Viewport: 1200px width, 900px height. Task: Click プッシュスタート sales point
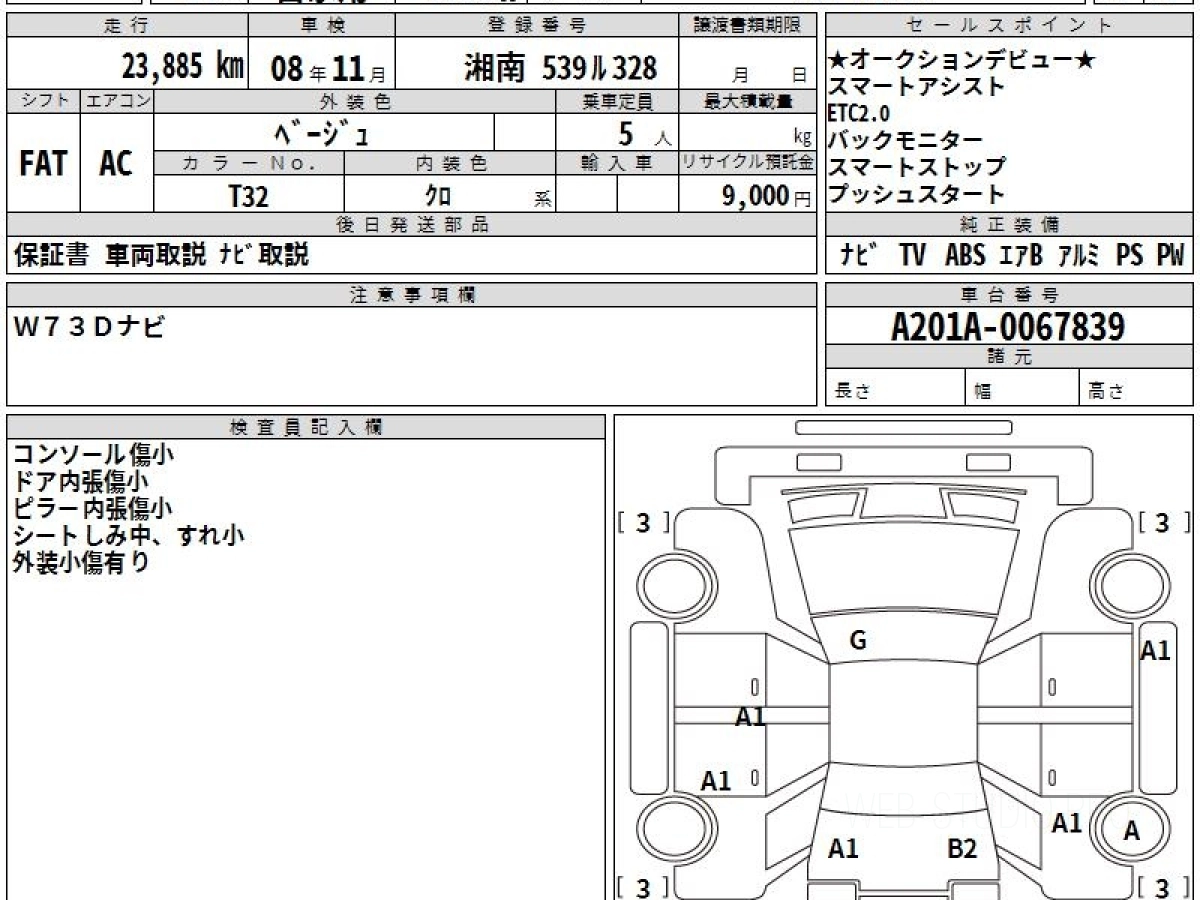(916, 194)
